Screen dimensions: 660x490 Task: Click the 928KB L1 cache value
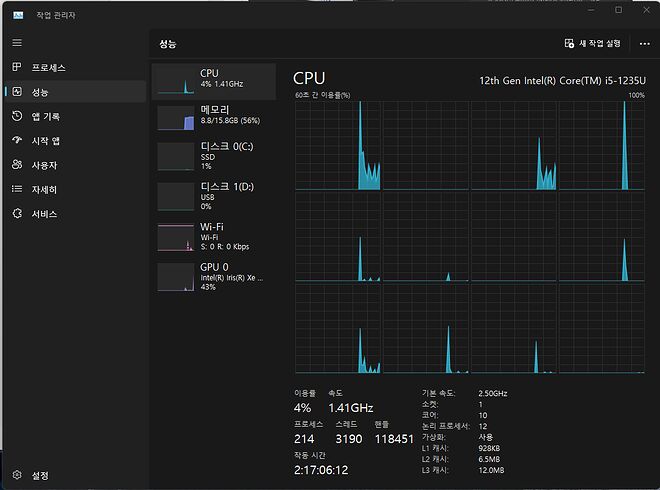pos(489,448)
